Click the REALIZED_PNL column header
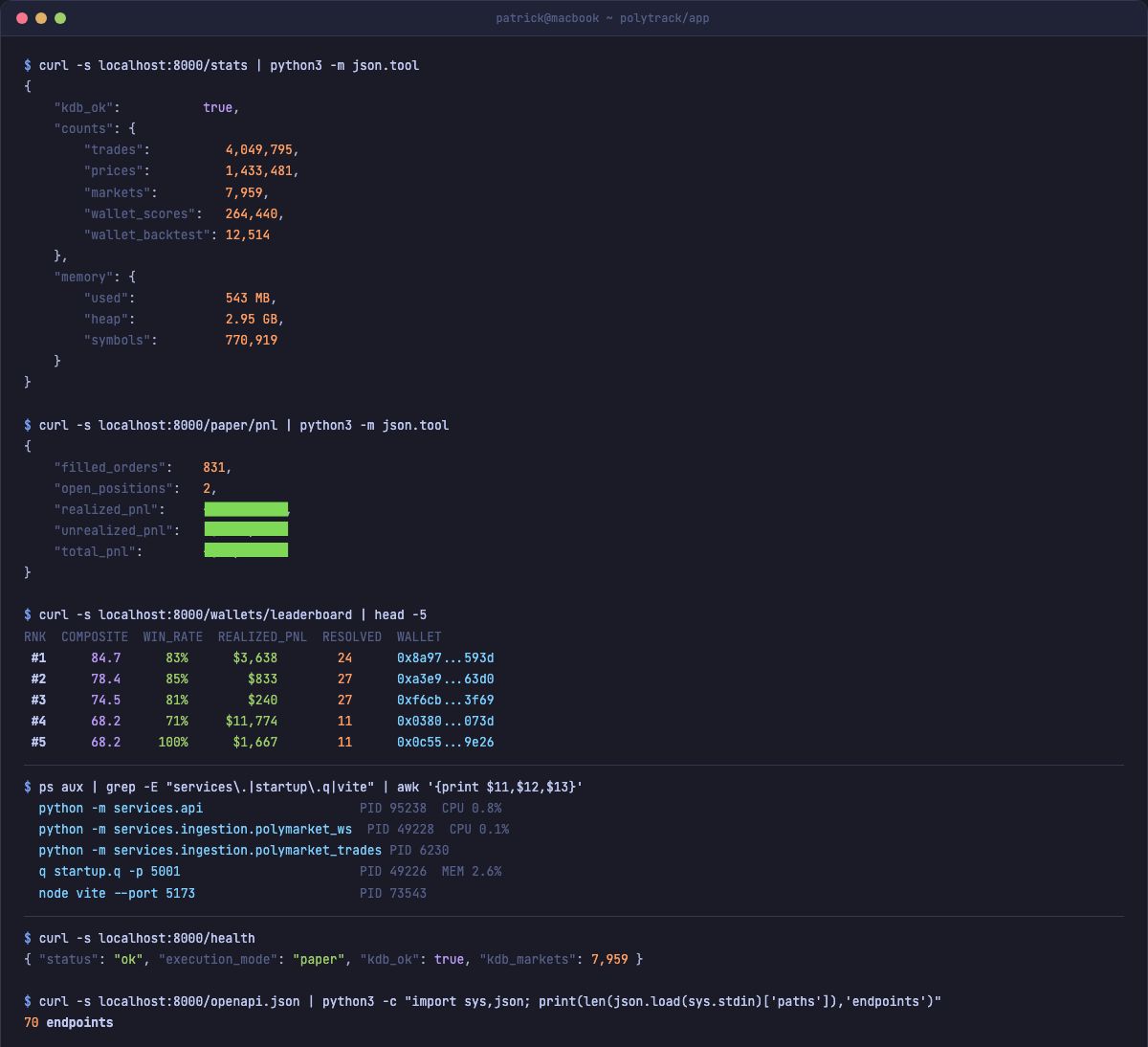The height and width of the screenshot is (1047, 1148). coord(262,636)
